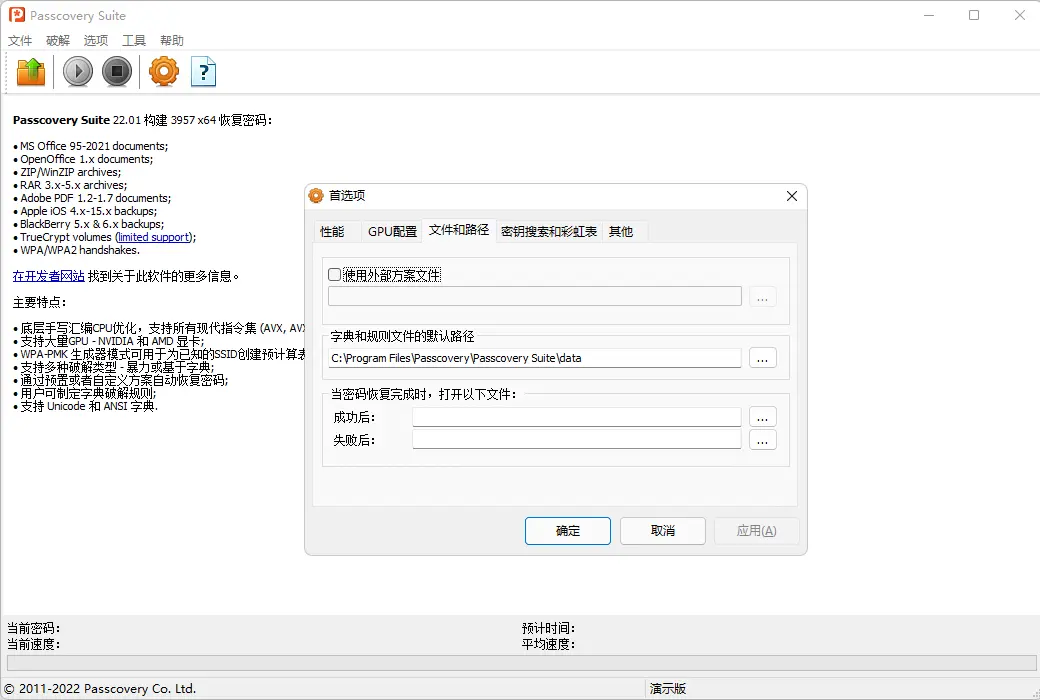Open the 破解 menu

pyautogui.click(x=58, y=40)
